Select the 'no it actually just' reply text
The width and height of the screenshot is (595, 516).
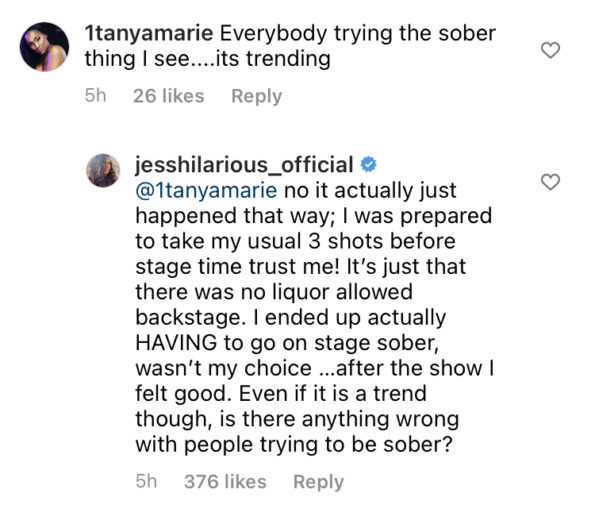coord(370,190)
